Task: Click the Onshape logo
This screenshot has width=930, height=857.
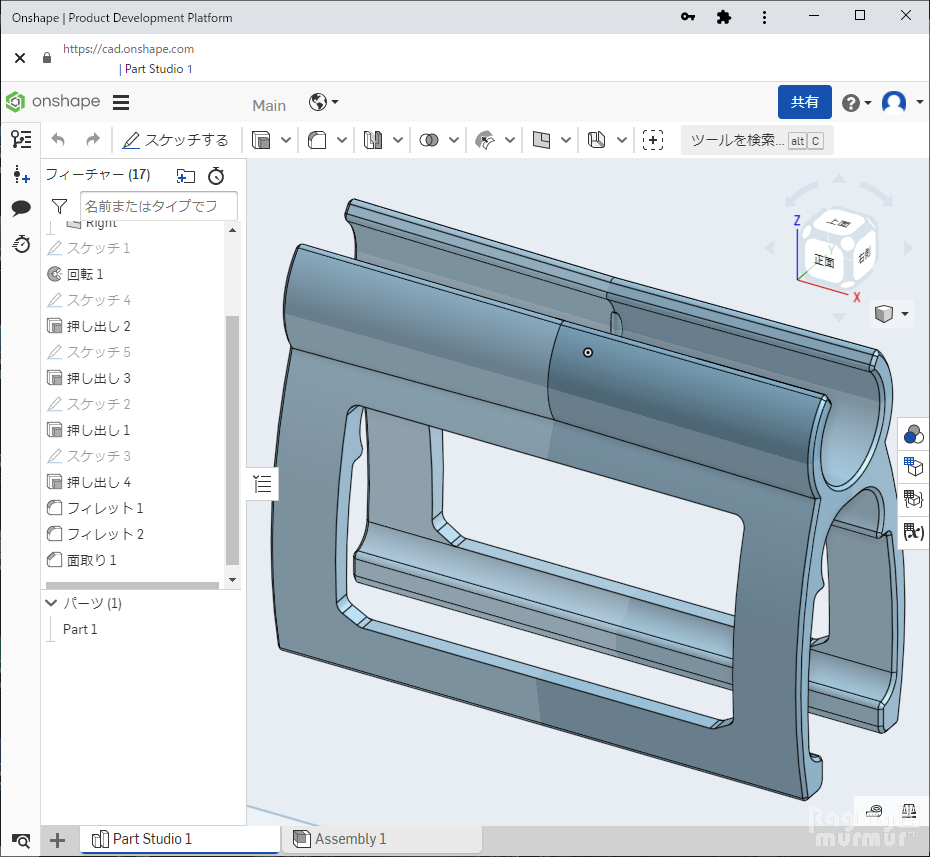Action: [53, 101]
